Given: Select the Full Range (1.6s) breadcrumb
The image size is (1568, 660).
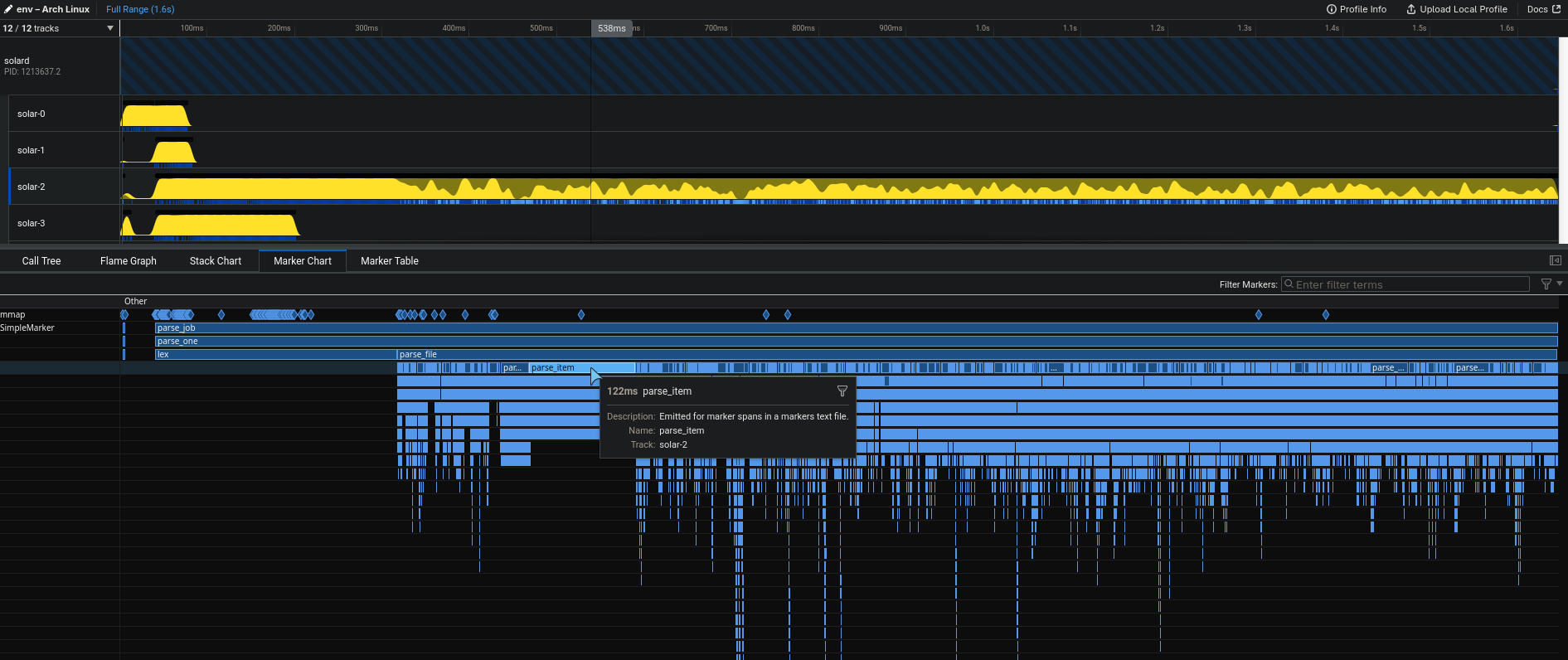Looking at the screenshot, I should coord(140,9).
